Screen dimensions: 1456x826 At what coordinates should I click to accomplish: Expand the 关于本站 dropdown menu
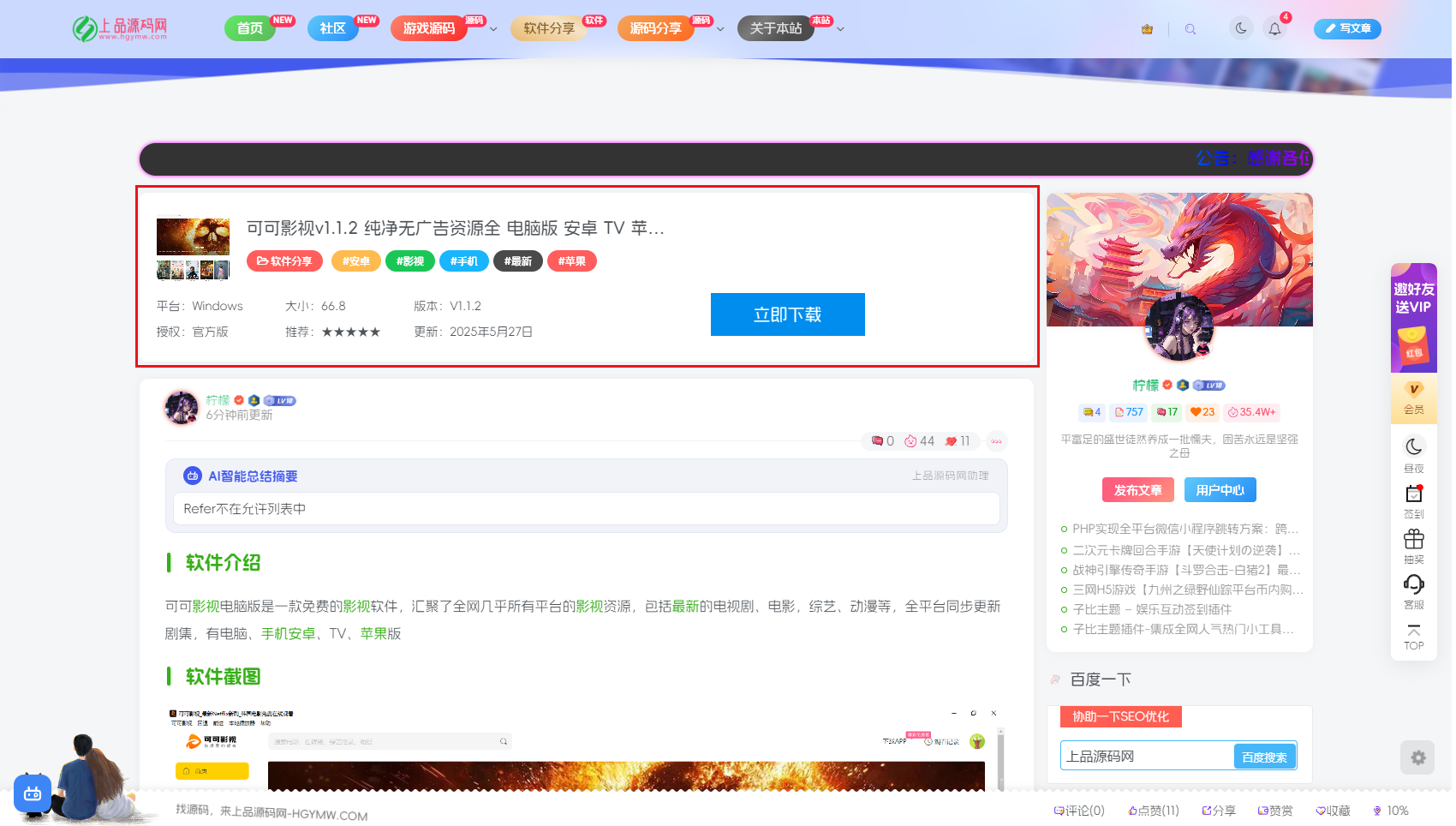click(840, 29)
